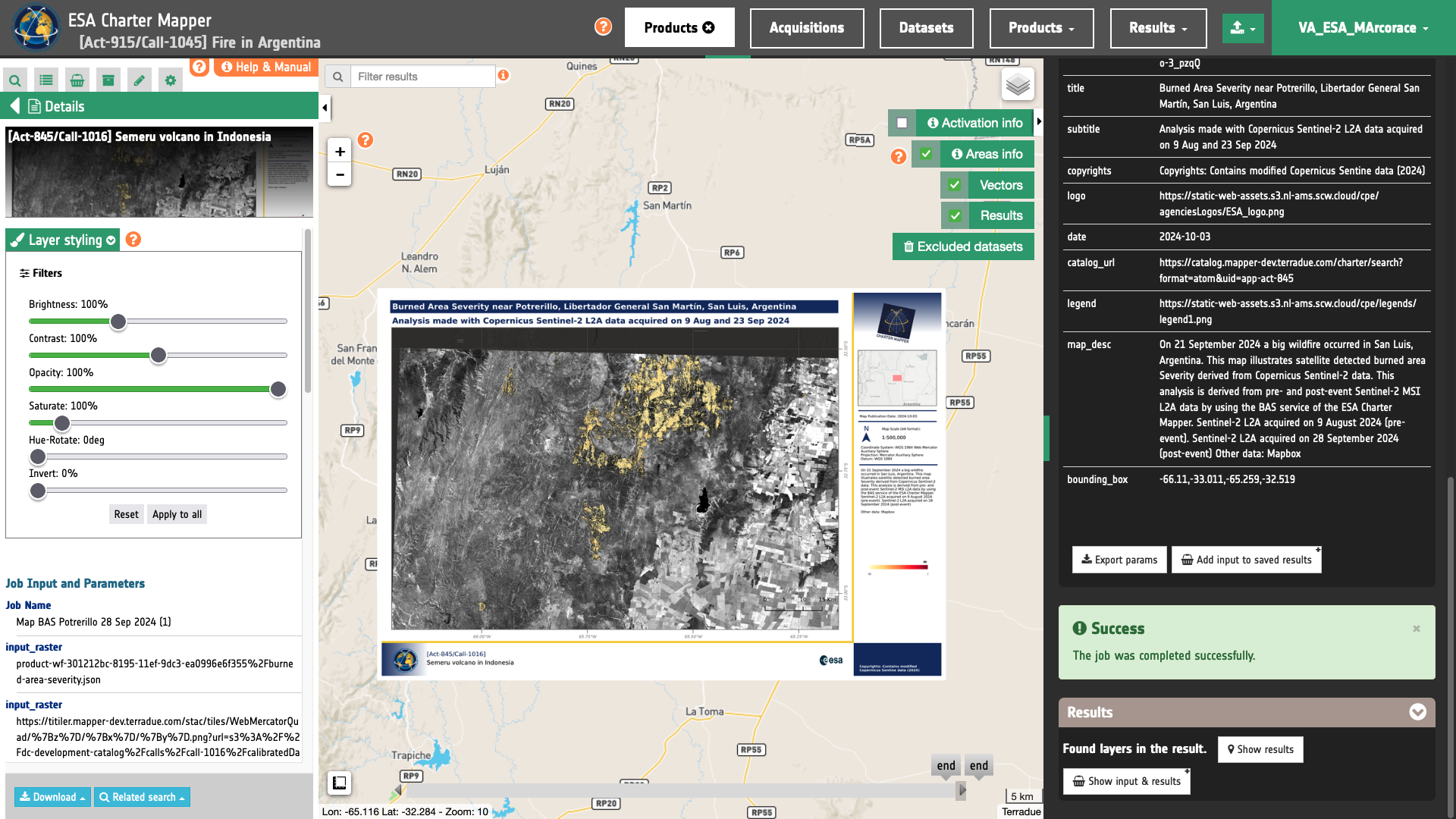Open the gear settings icon in left toolbar
Image resolution: width=1456 pixels, height=819 pixels.
[x=171, y=80]
